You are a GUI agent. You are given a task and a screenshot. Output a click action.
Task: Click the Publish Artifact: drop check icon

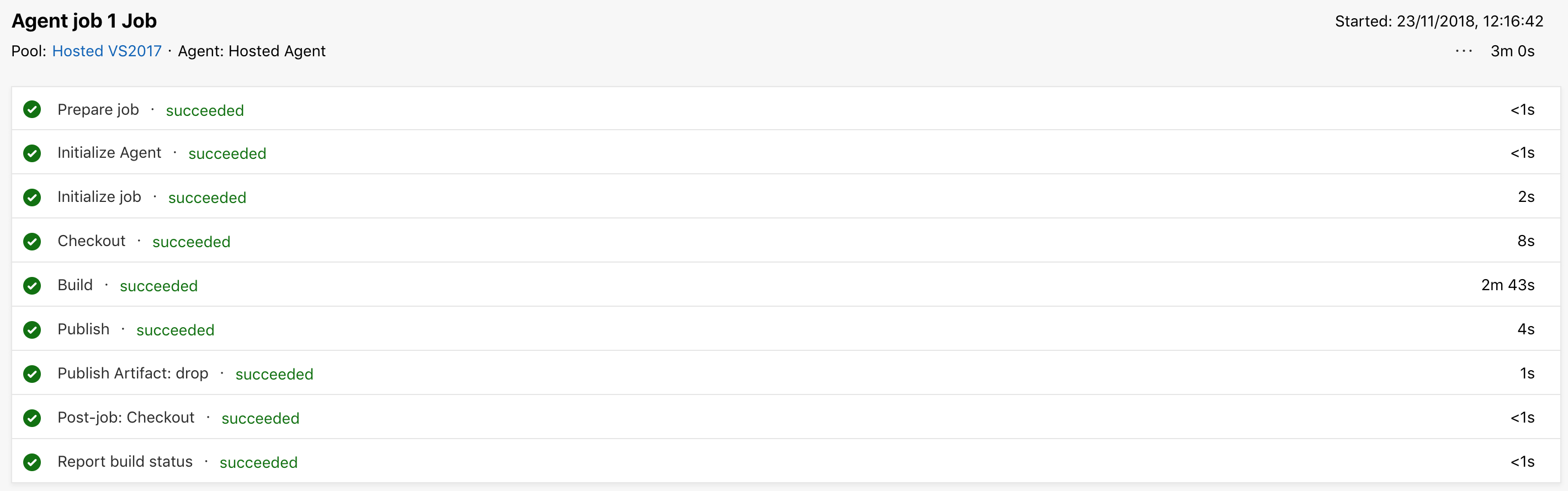point(31,373)
